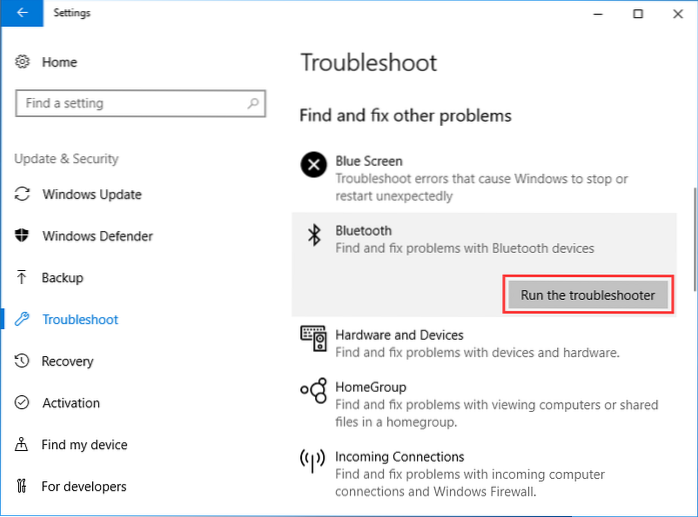The width and height of the screenshot is (698, 517).
Task: Click the Windows Defender shield icon
Action: [23, 236]
